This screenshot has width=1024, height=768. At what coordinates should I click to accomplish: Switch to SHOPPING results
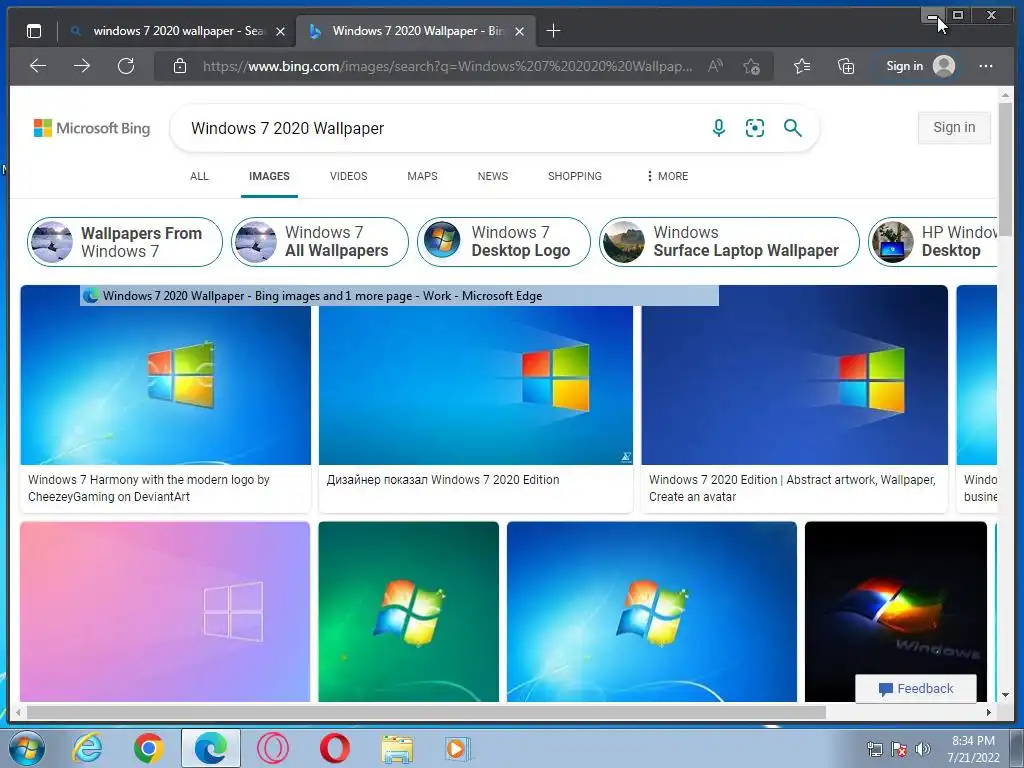(575, 176)
